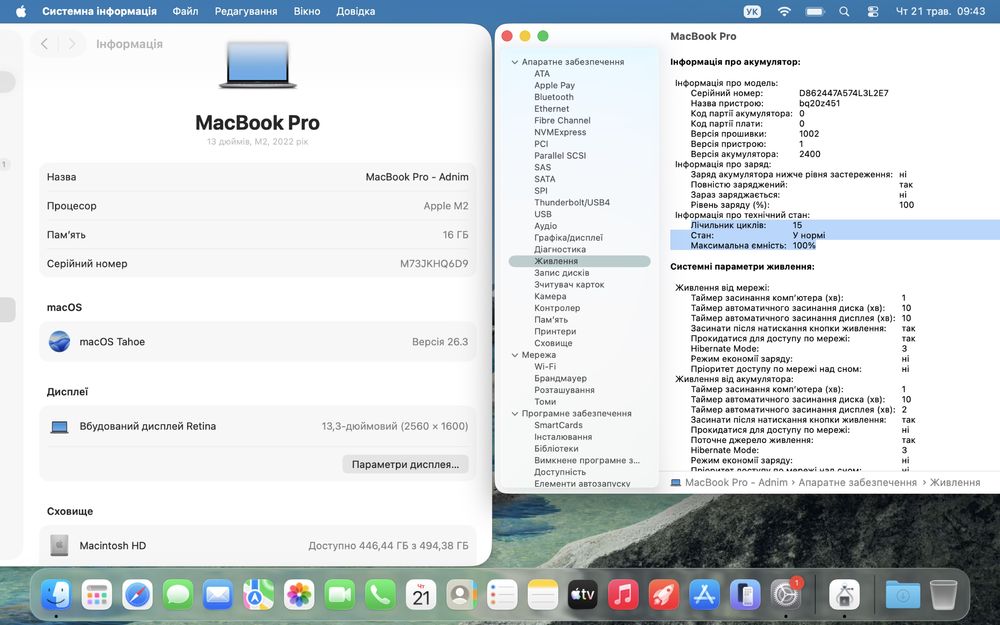Select Bluetooth in hardware list
Image resolution: width=1000 pixels, height=625 pixels.
[x=554, y=97]
